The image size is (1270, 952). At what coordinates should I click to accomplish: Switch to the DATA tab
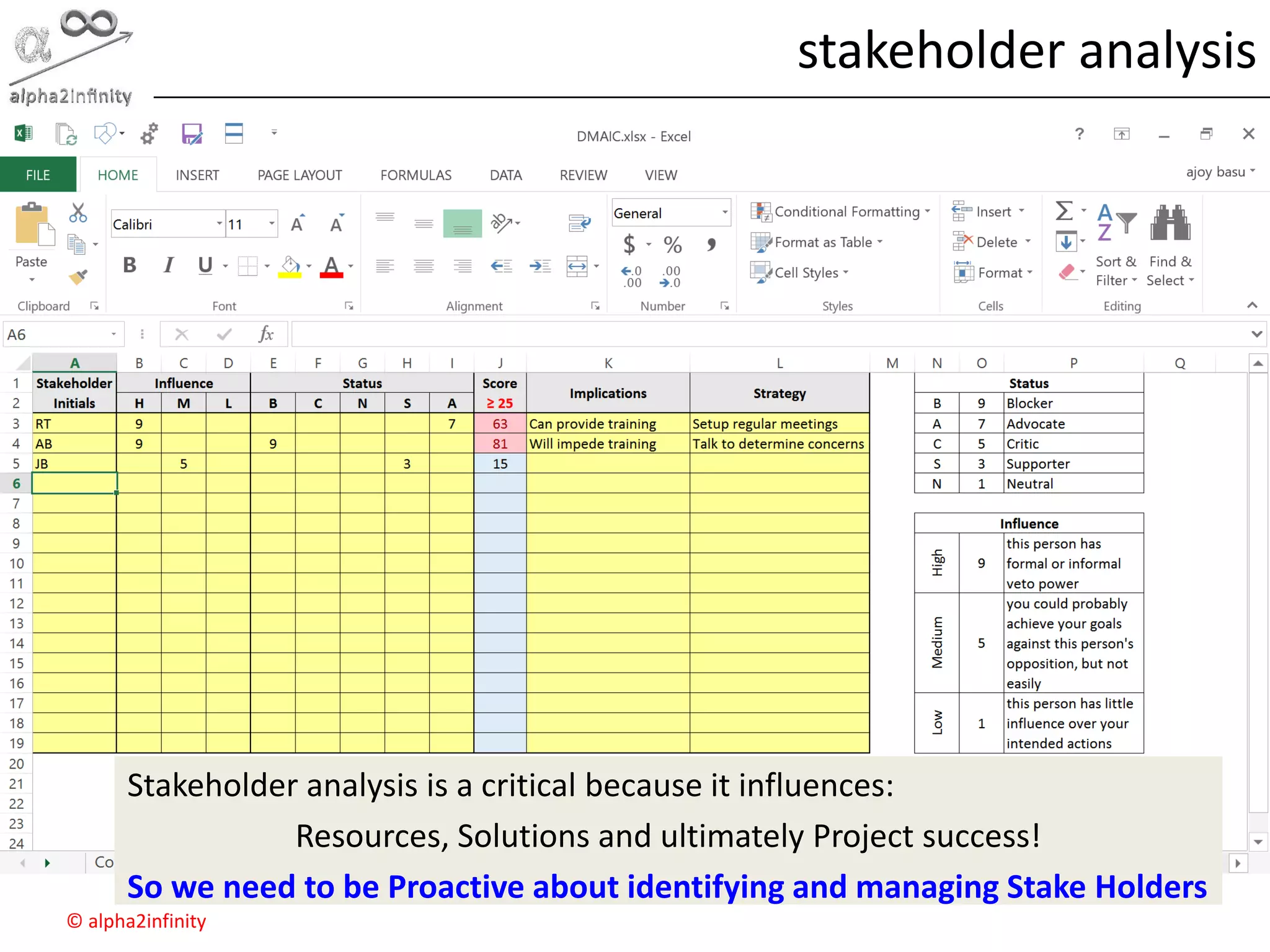505,175
